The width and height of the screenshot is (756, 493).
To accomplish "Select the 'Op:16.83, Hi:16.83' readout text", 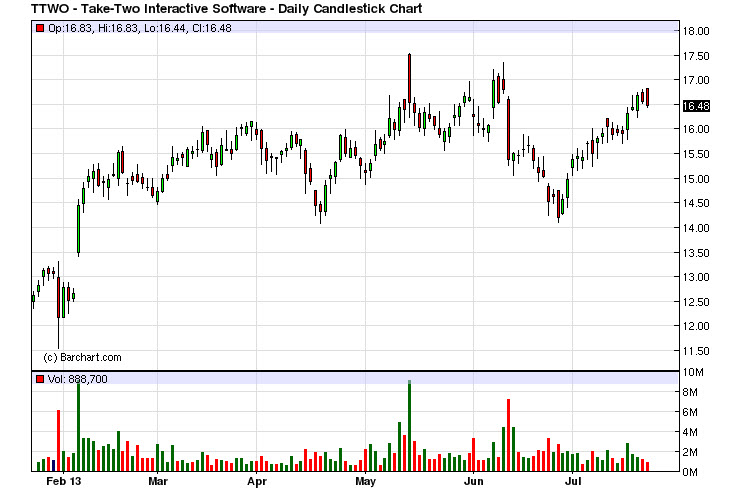I will [x=93, y=28].
